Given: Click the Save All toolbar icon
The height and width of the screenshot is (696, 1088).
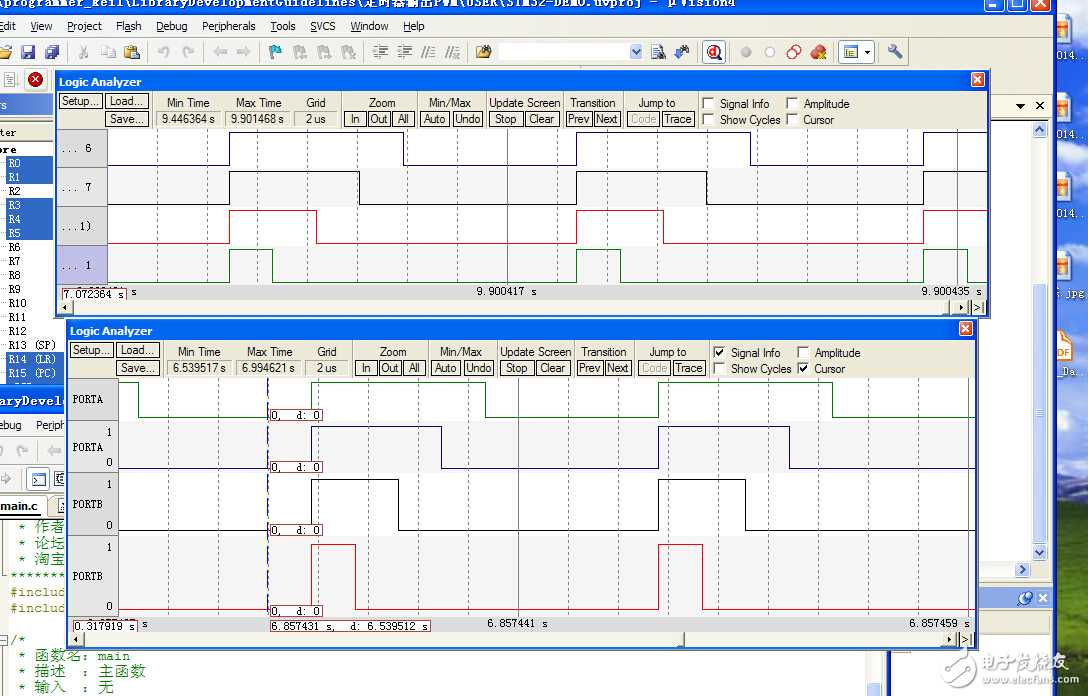Looking at the screenshot, I should pyautogui.click(x=52, y=52).
